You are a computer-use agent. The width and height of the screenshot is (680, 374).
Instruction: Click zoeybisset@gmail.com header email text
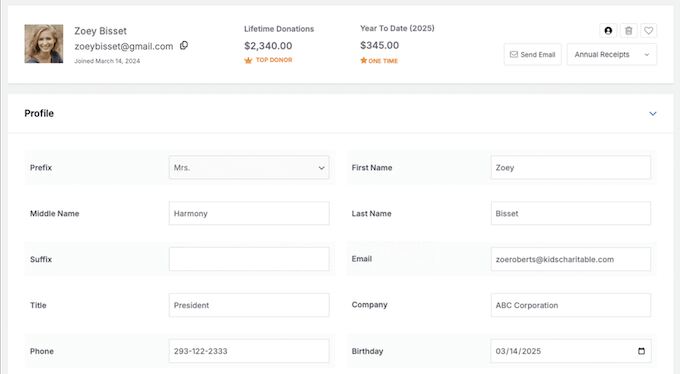[124, 46]
